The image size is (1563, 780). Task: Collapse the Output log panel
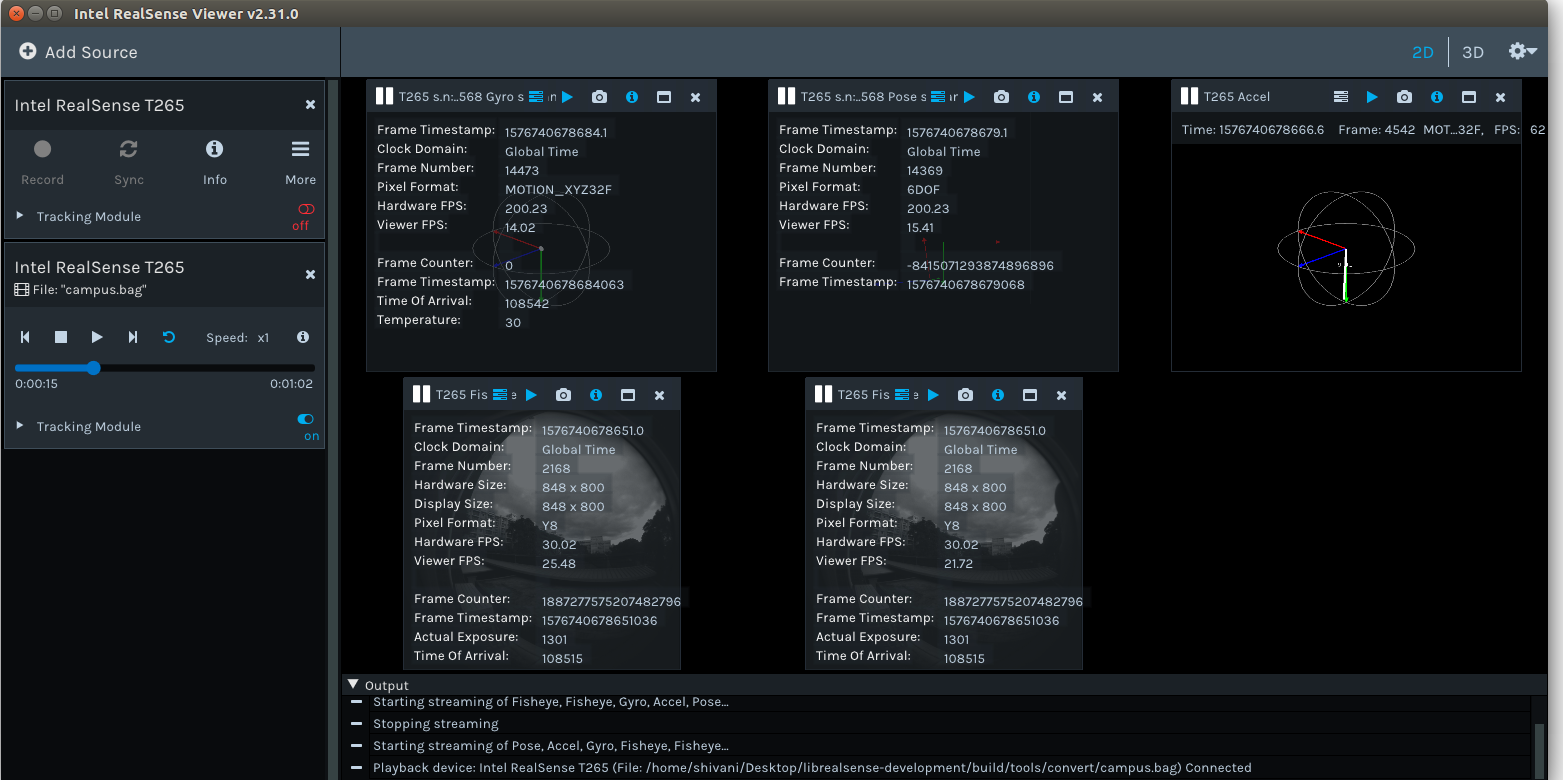coord(352,684)
